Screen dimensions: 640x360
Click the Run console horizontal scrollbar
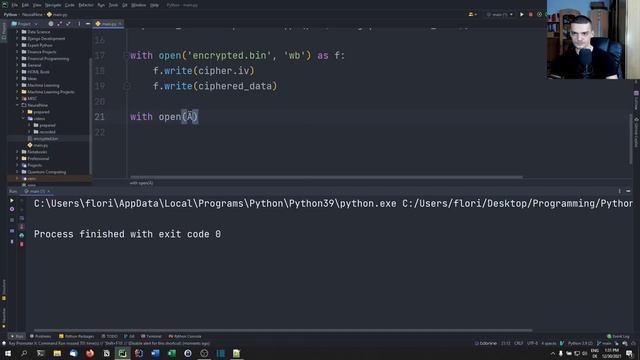(x=283, y=330)
